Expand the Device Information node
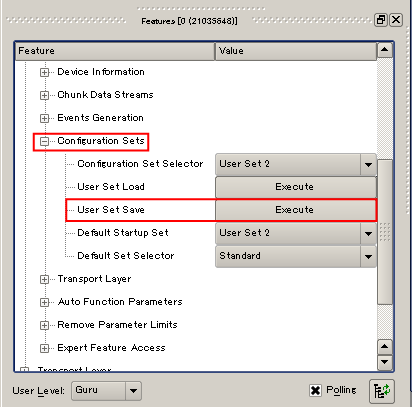 pos(44,72)
